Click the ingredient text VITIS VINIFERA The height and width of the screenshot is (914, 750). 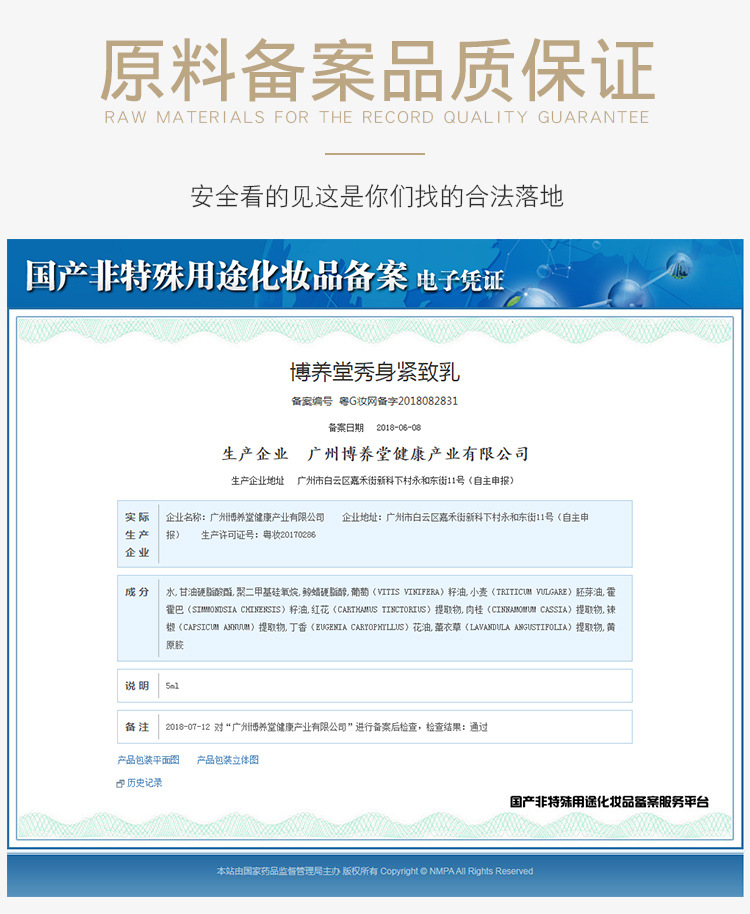(x=409, y=592)
